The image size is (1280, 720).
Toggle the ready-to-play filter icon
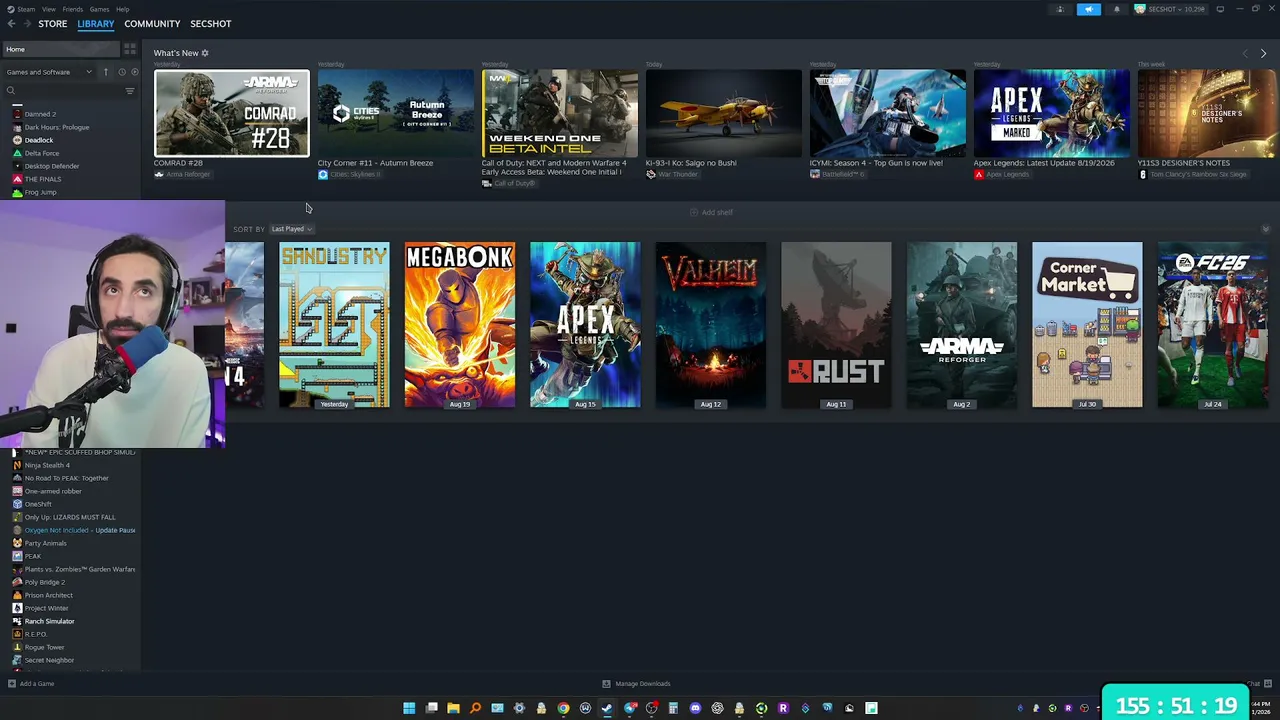[133, 72]
